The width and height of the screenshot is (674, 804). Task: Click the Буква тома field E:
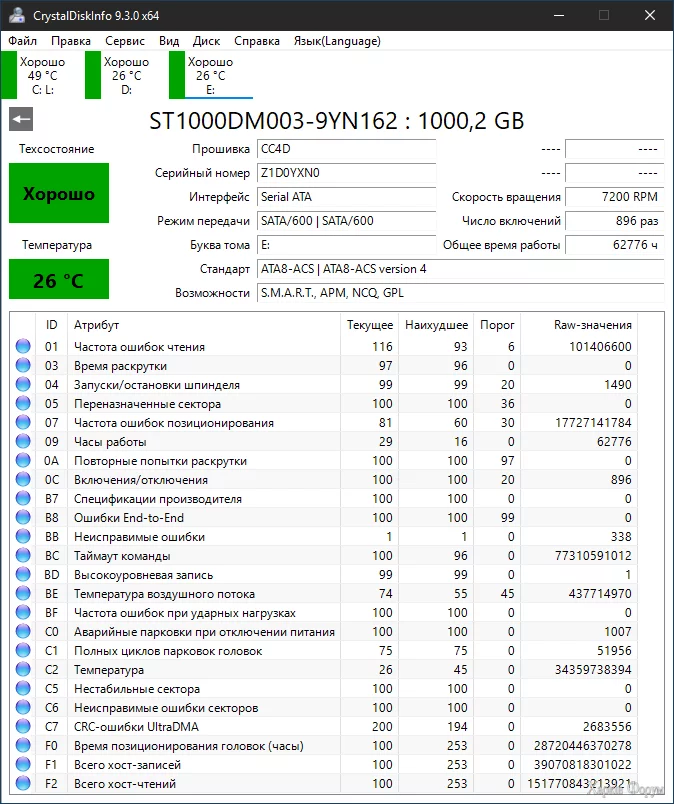click(x=346, y=245)
